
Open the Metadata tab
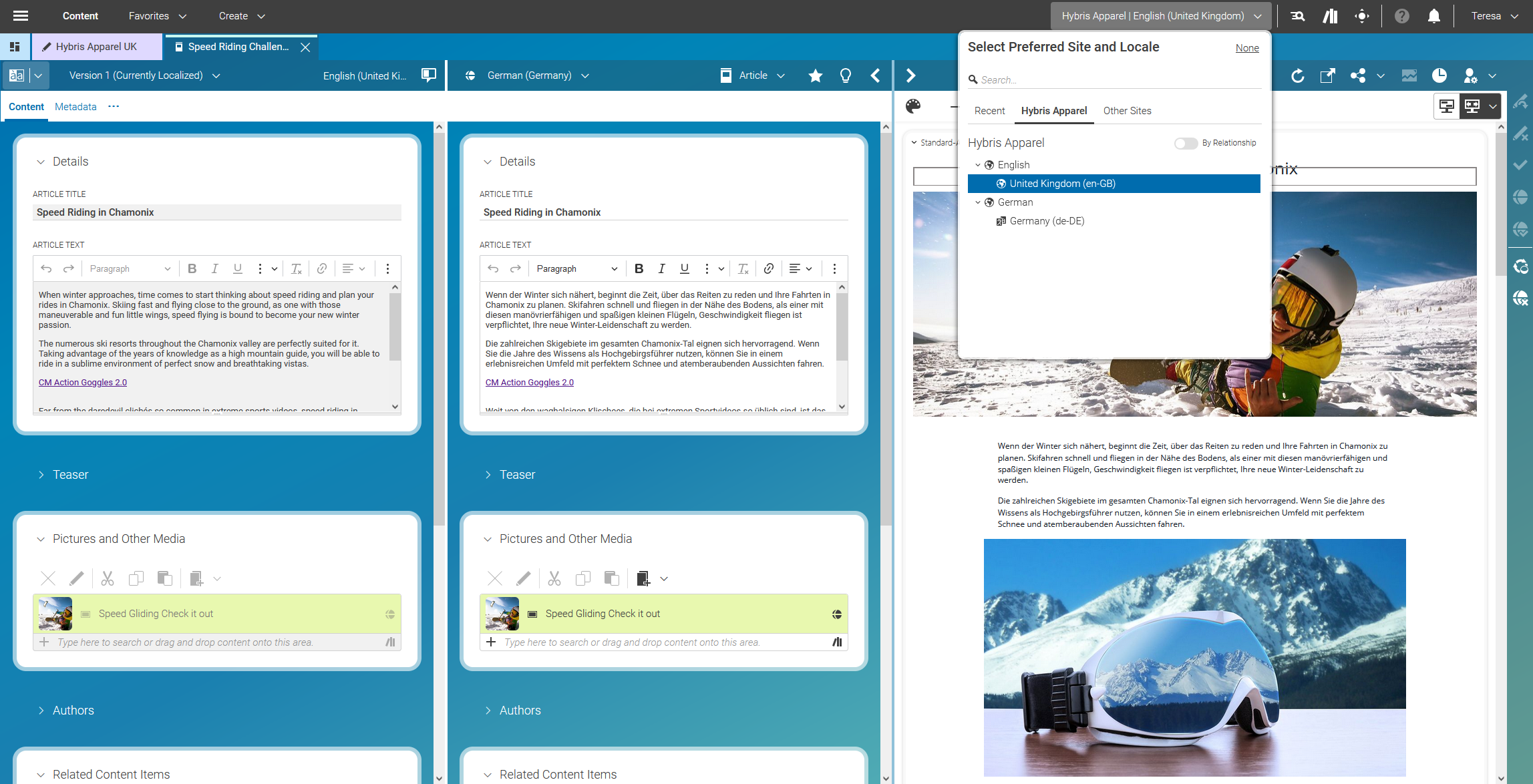75,107
